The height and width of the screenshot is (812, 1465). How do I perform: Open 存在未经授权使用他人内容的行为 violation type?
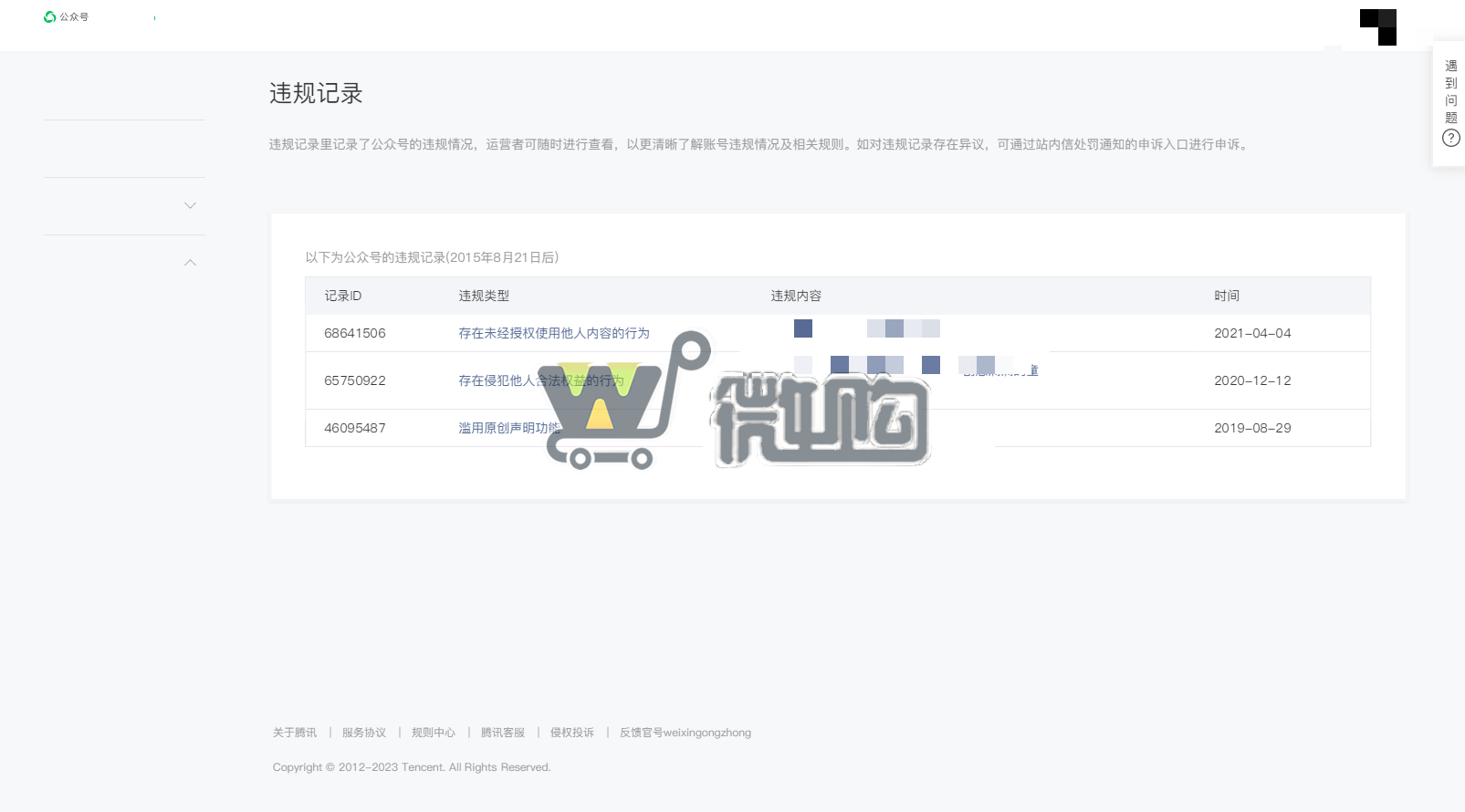553,333
